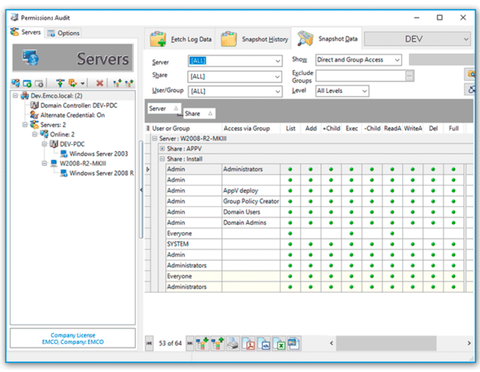Click the ReadA column header
The image size is (480, 372).
(392, 128)
